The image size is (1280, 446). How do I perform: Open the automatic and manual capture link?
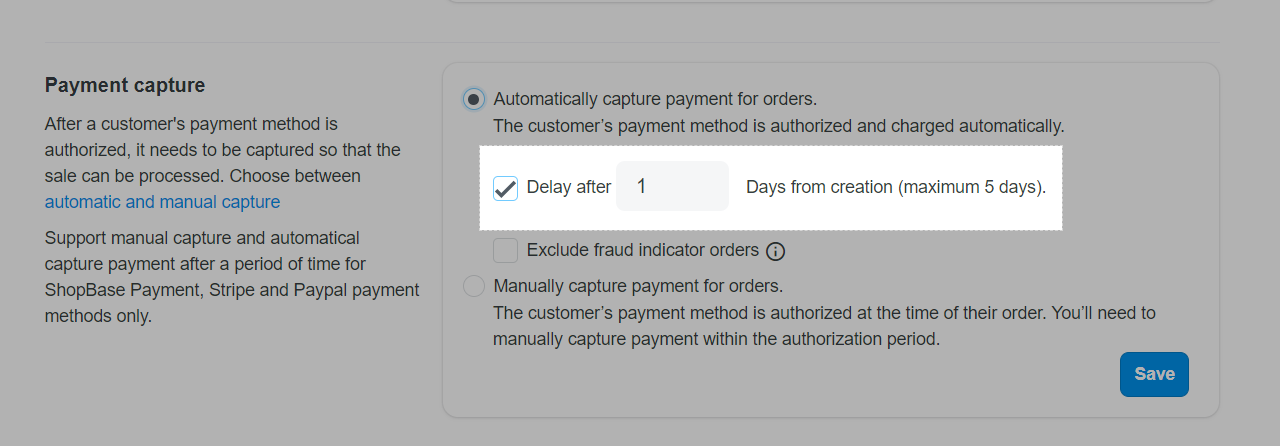pos(162,202)
